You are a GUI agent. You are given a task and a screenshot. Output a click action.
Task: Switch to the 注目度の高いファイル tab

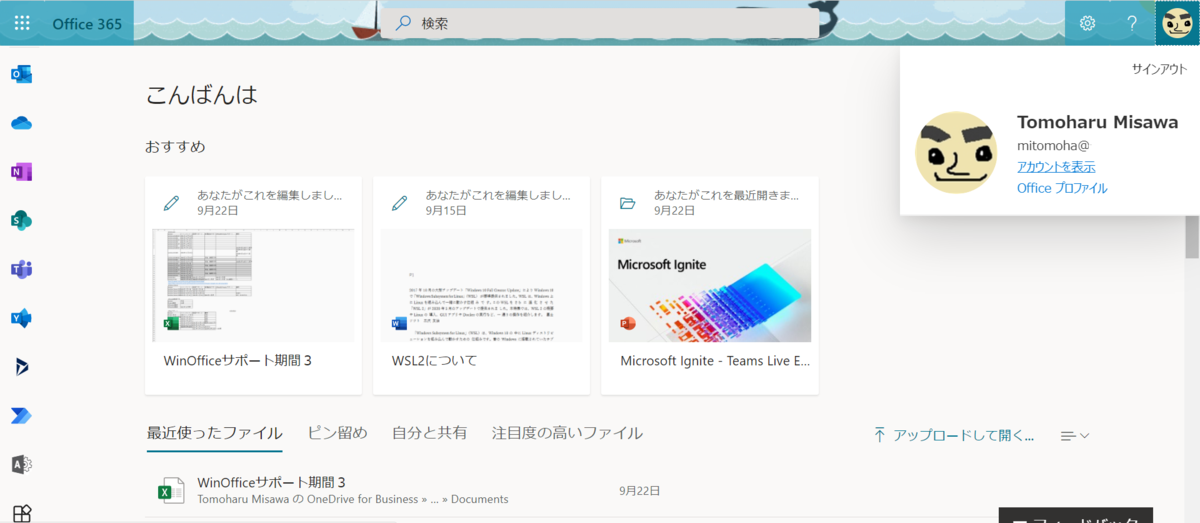click(567, 433)
